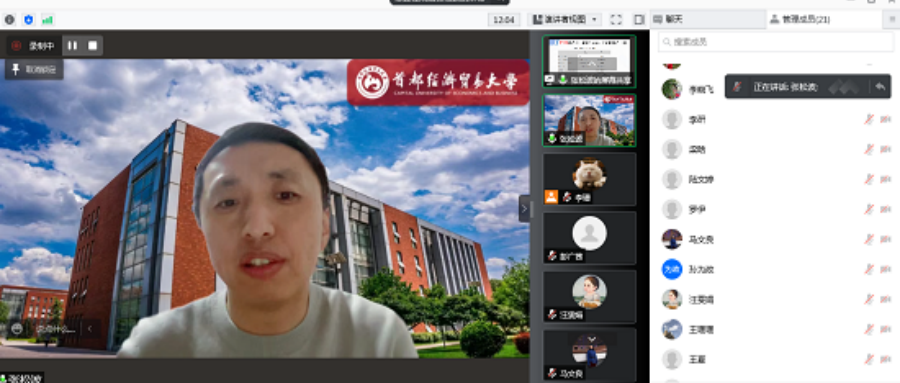900x383 pixels.
Task: Select the cat avatar participant tile
Action: pos(589,179)
